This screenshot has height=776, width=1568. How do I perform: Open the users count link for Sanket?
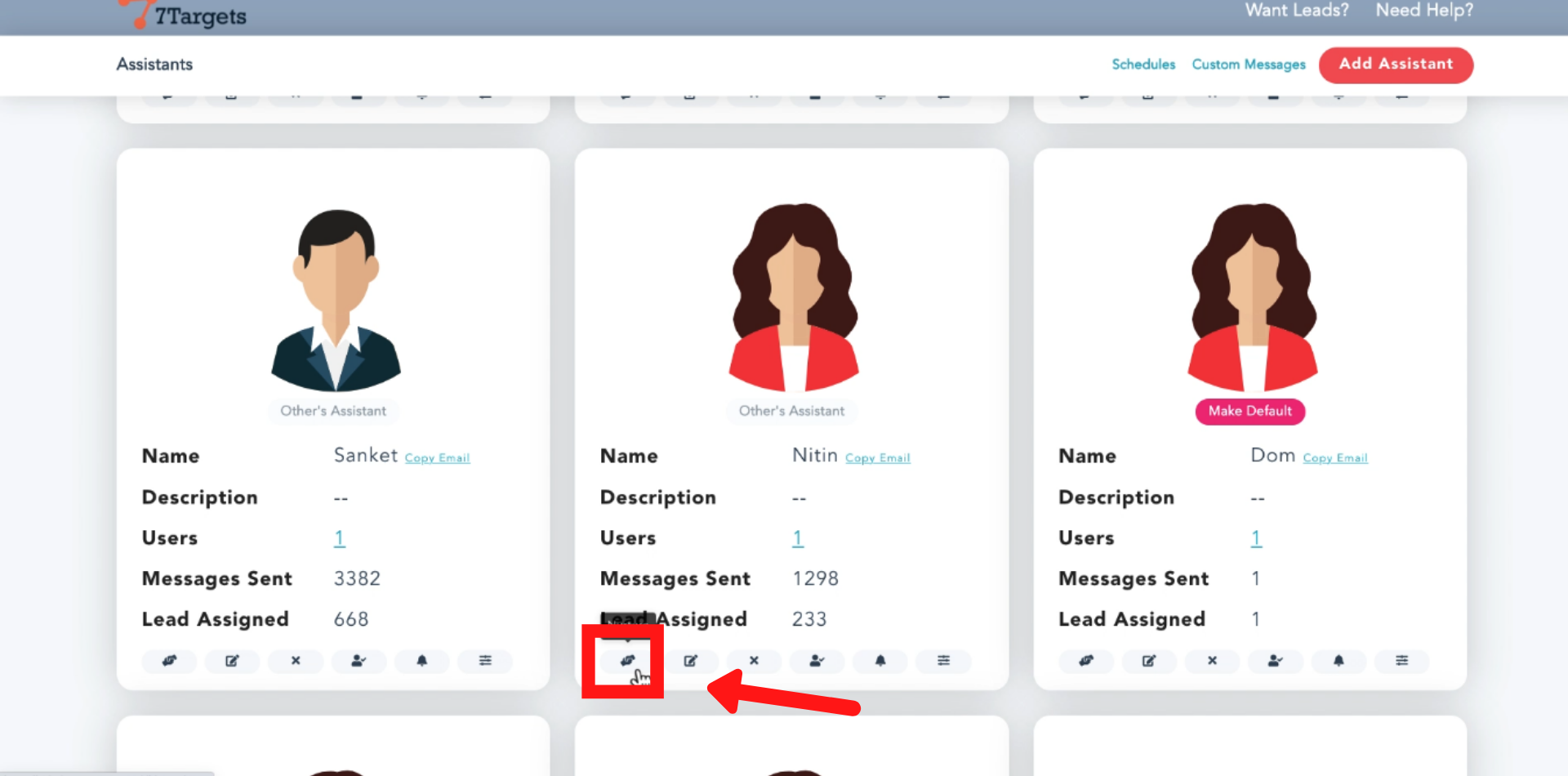340,538
